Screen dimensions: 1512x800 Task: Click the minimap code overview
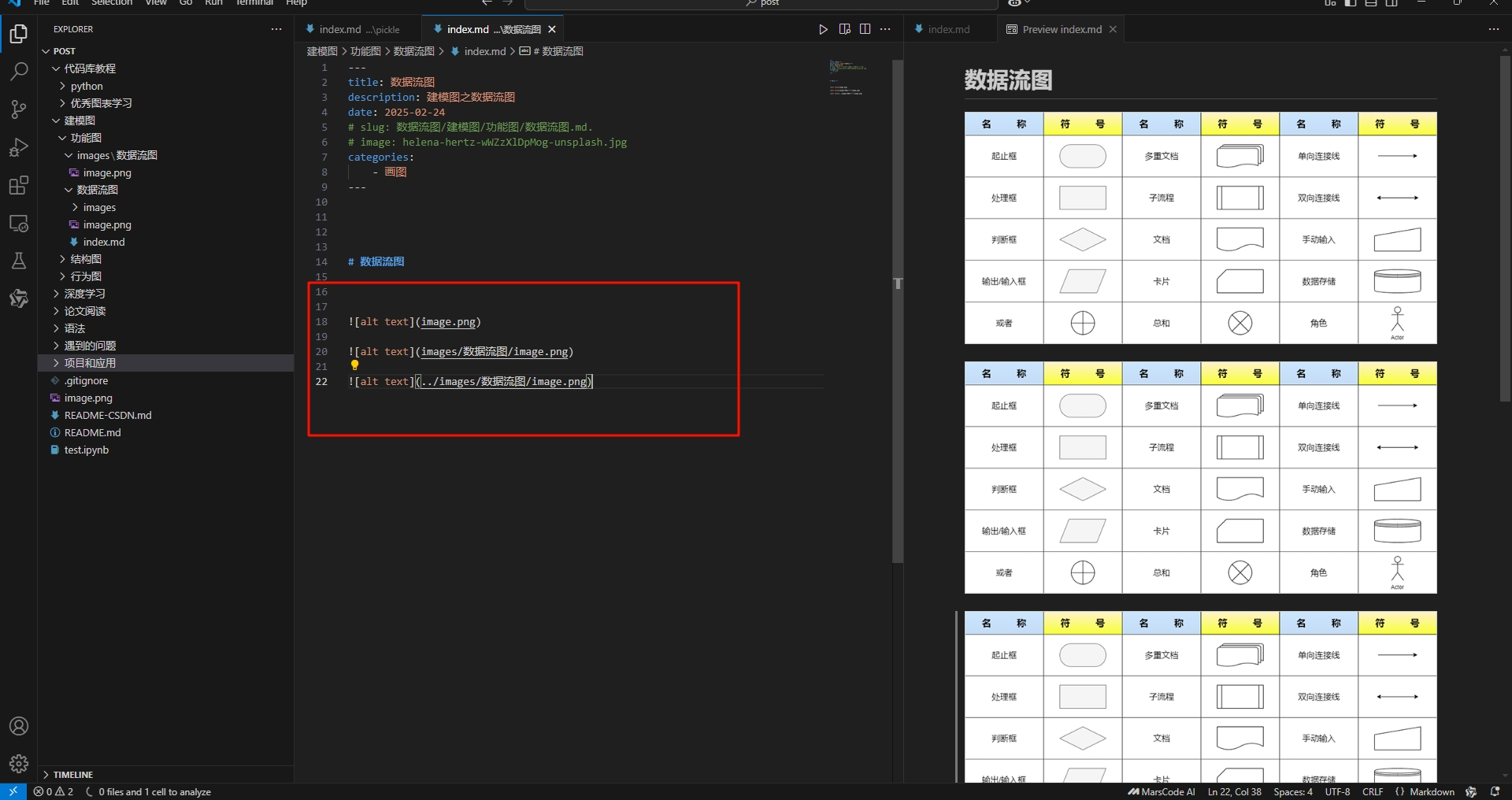click(848, 77)
